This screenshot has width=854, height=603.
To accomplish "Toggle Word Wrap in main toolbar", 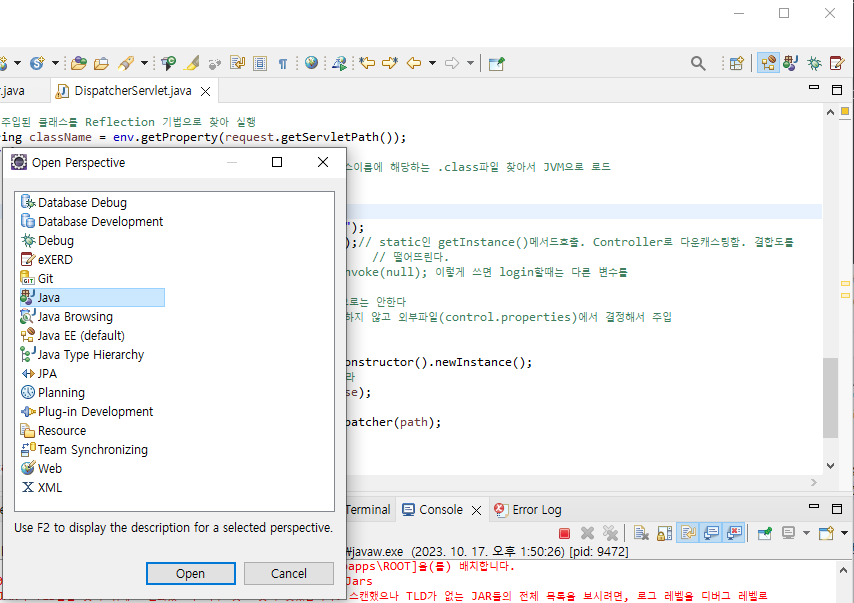I will click(237, 63).
